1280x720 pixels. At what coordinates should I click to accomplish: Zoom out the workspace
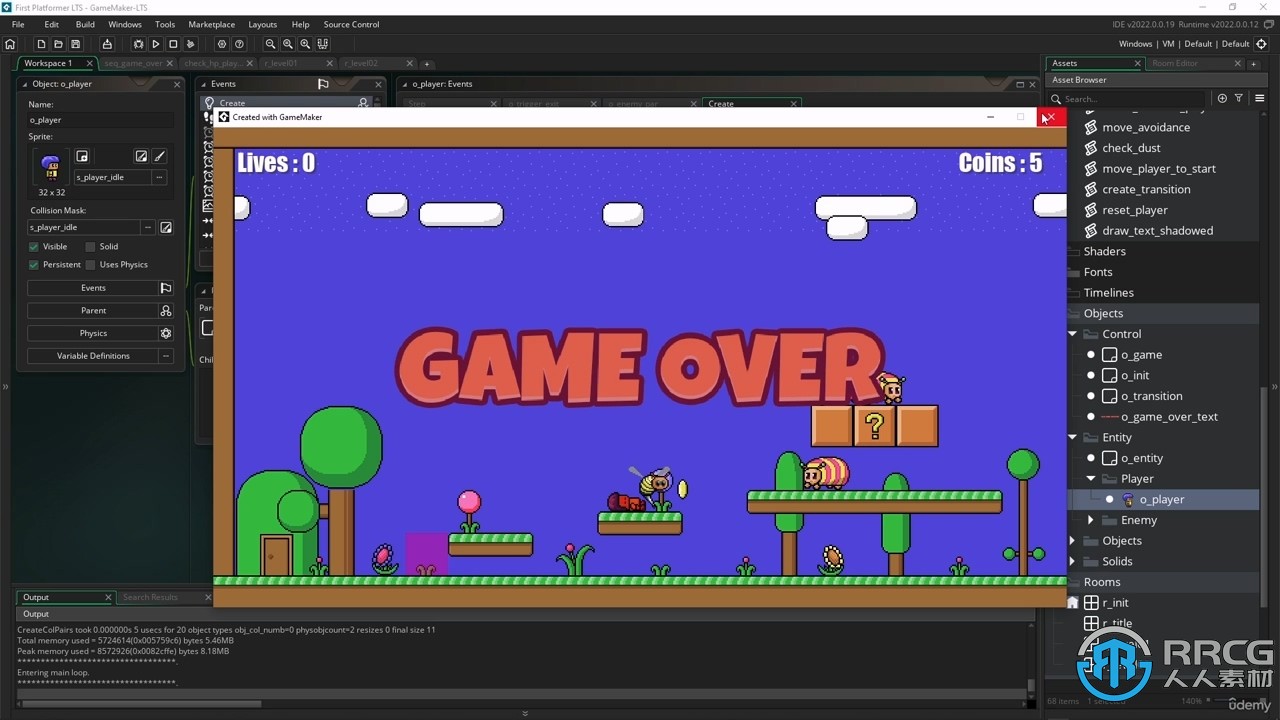click(270, 44)
